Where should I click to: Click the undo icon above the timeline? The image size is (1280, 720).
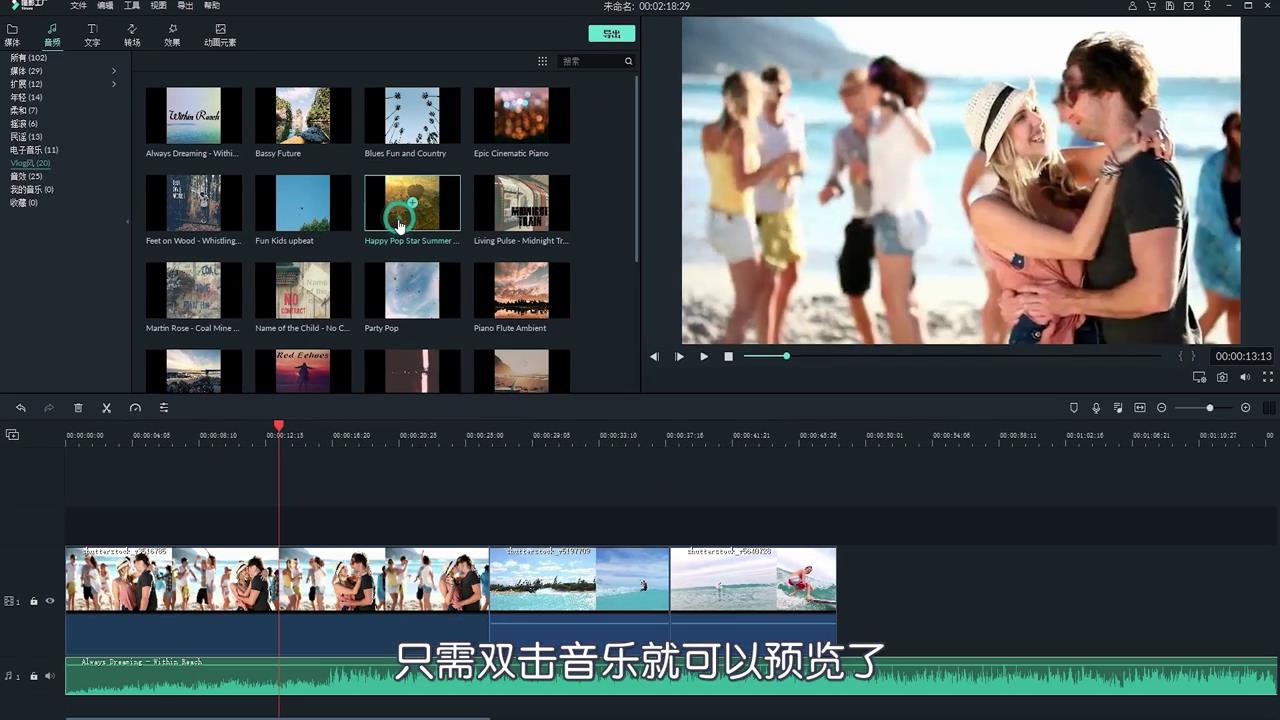(x=21, y=407)
